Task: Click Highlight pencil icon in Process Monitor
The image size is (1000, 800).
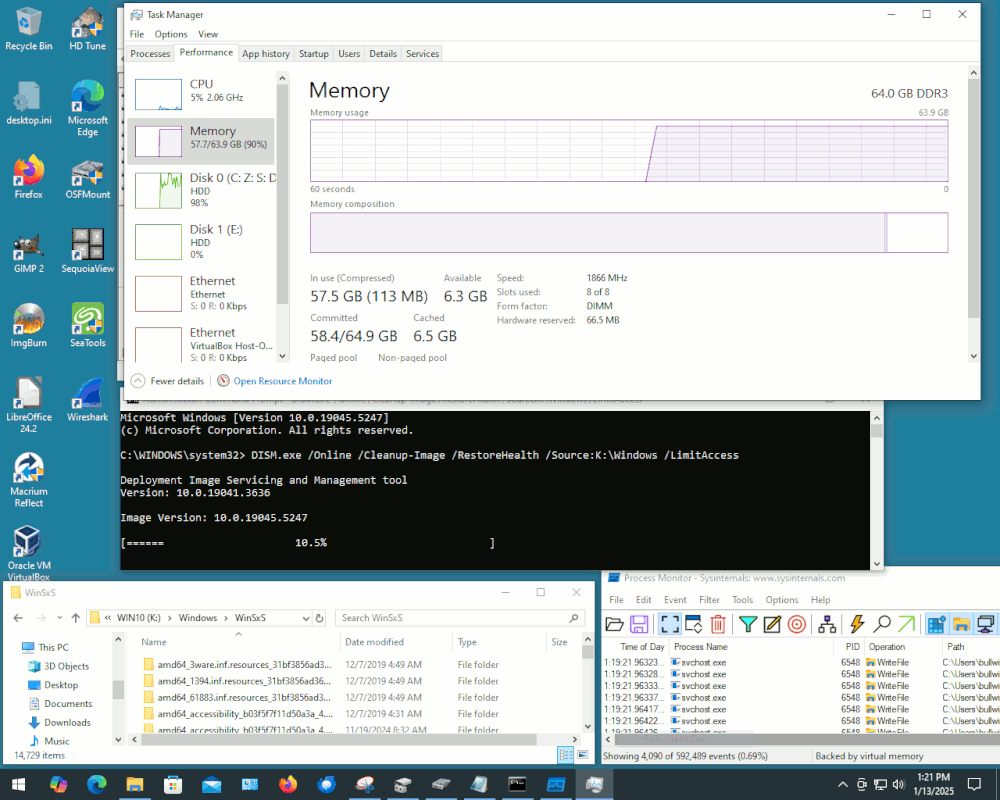Action: (x=772, y=624)
